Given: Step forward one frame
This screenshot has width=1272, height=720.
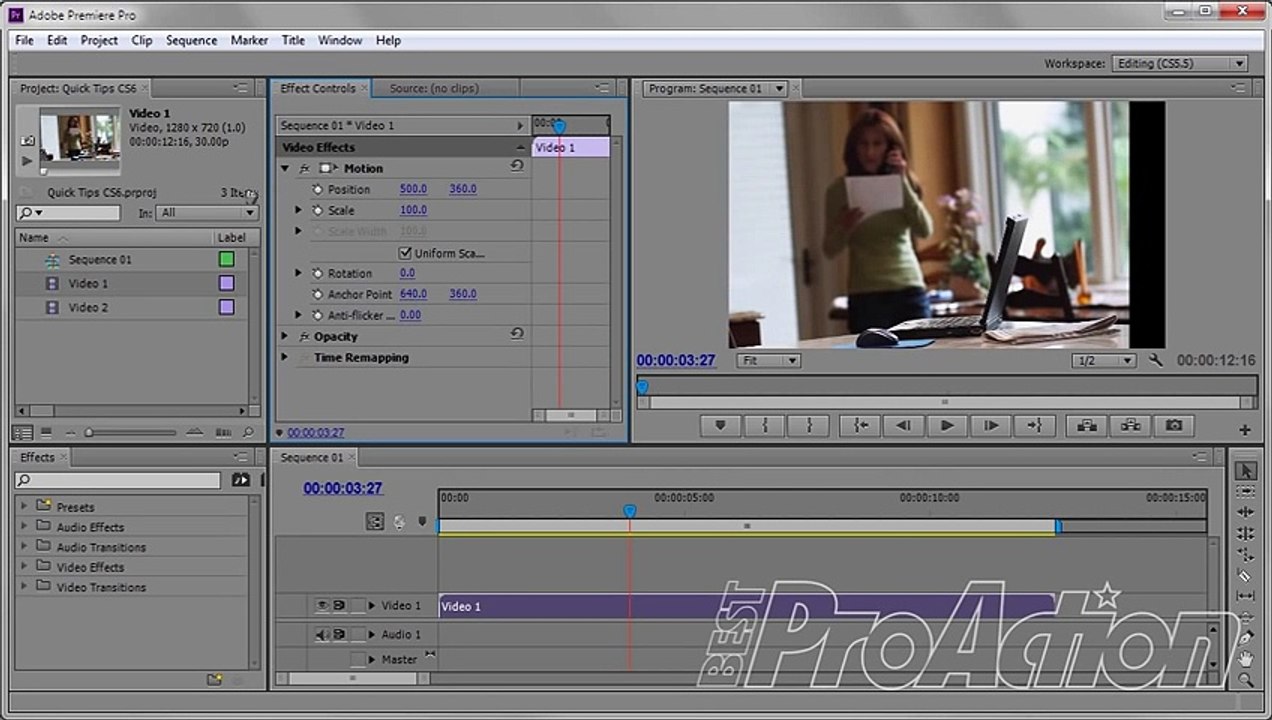Looking at the screenshot, I should 990,426.
